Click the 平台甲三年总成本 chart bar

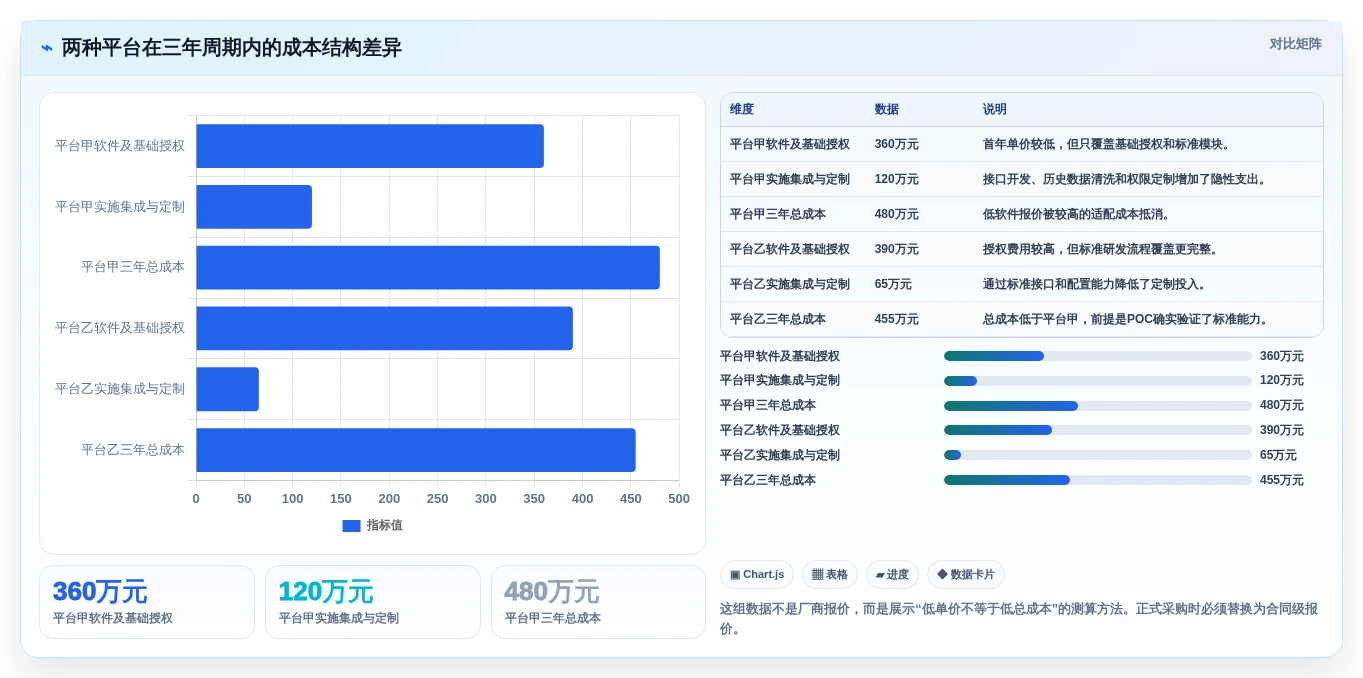428,268
